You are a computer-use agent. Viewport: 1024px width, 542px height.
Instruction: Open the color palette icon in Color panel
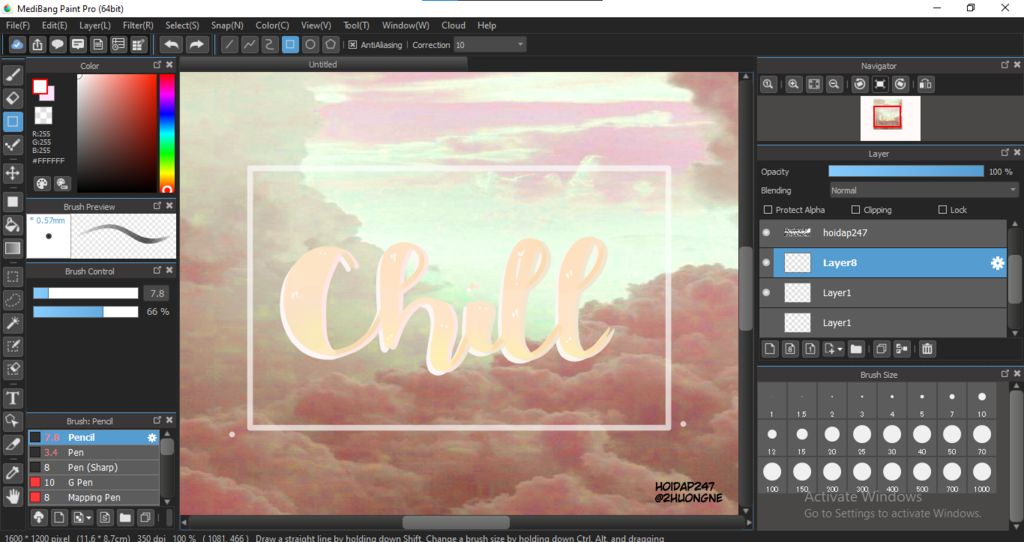pos(42,183)
